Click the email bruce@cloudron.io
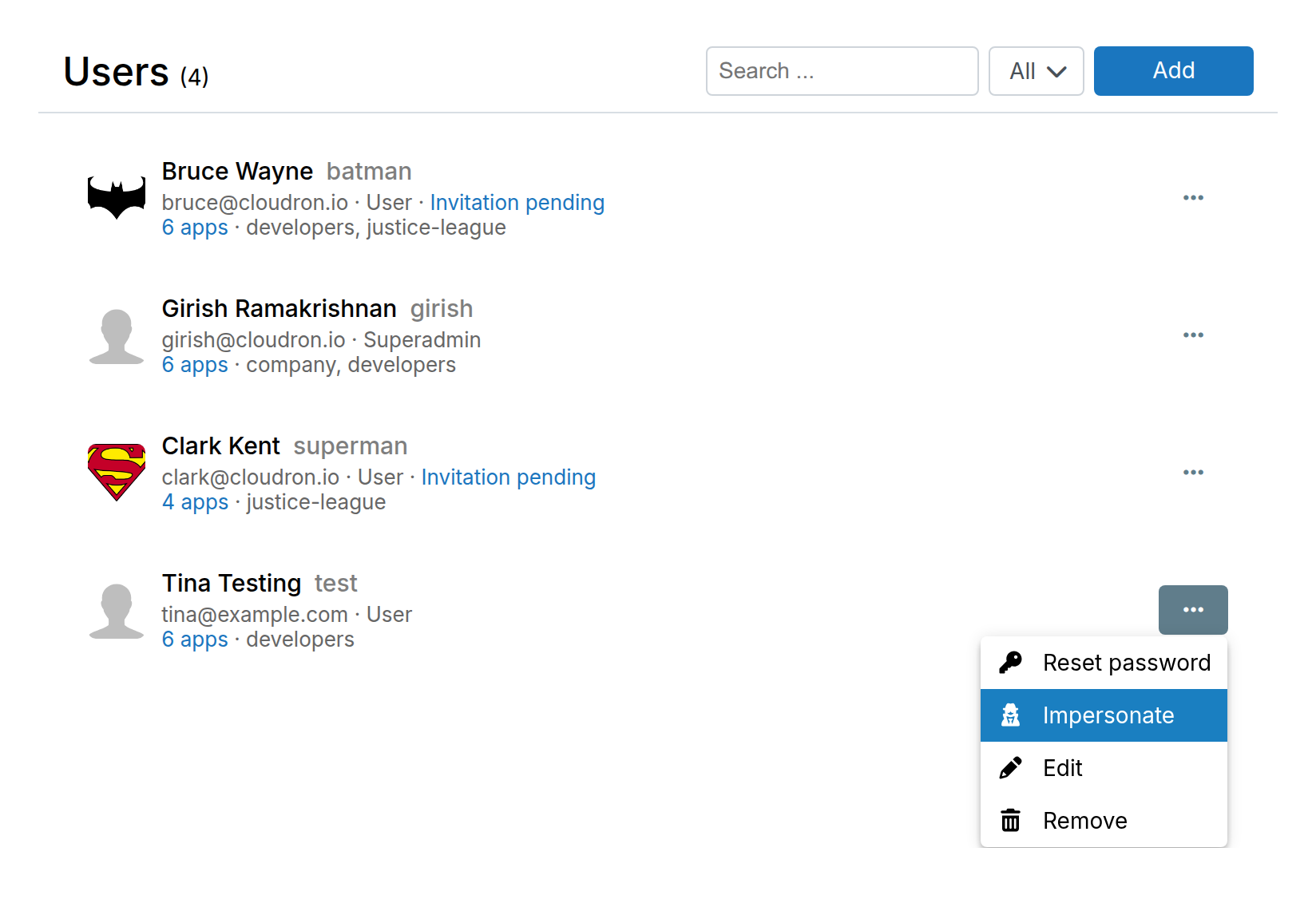Image resolution: width=1316 pixels, height=899 pixels. 255,203
